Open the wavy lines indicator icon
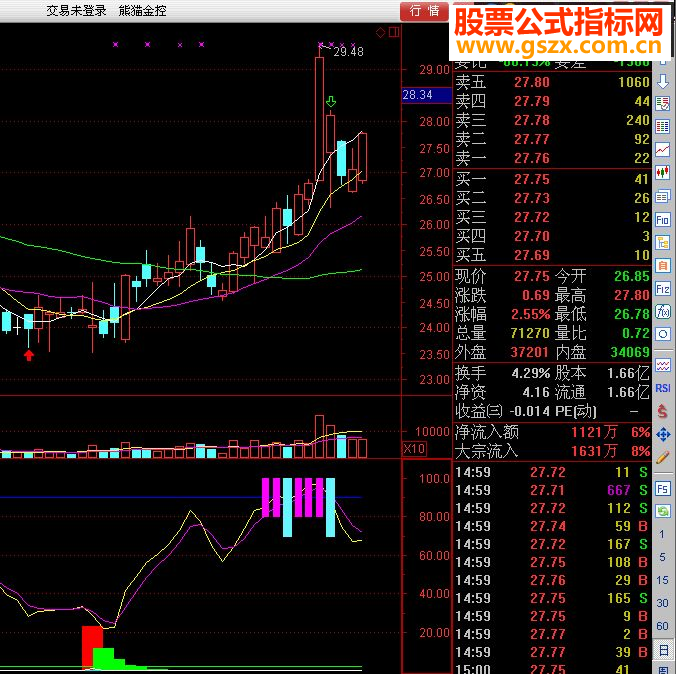 click(663, 366)
